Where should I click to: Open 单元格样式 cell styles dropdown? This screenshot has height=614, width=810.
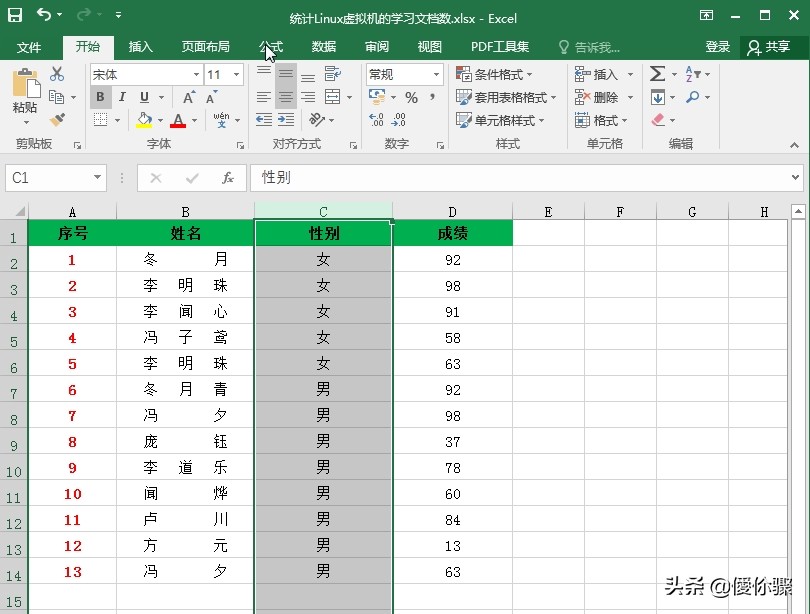(x=500, y=120)
